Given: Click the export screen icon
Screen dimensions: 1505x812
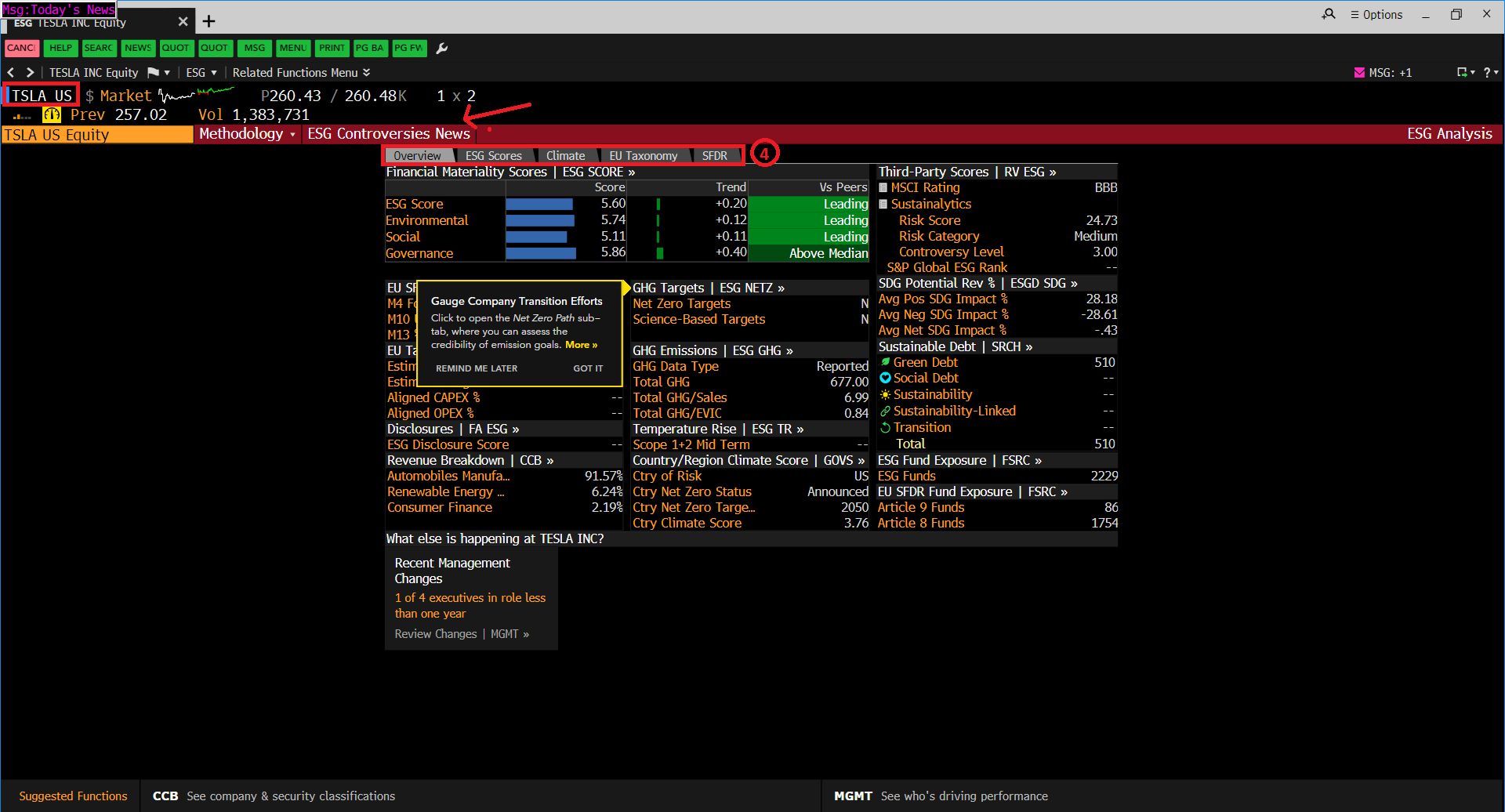Looking at the screenshot, I should coord(1462,72).
